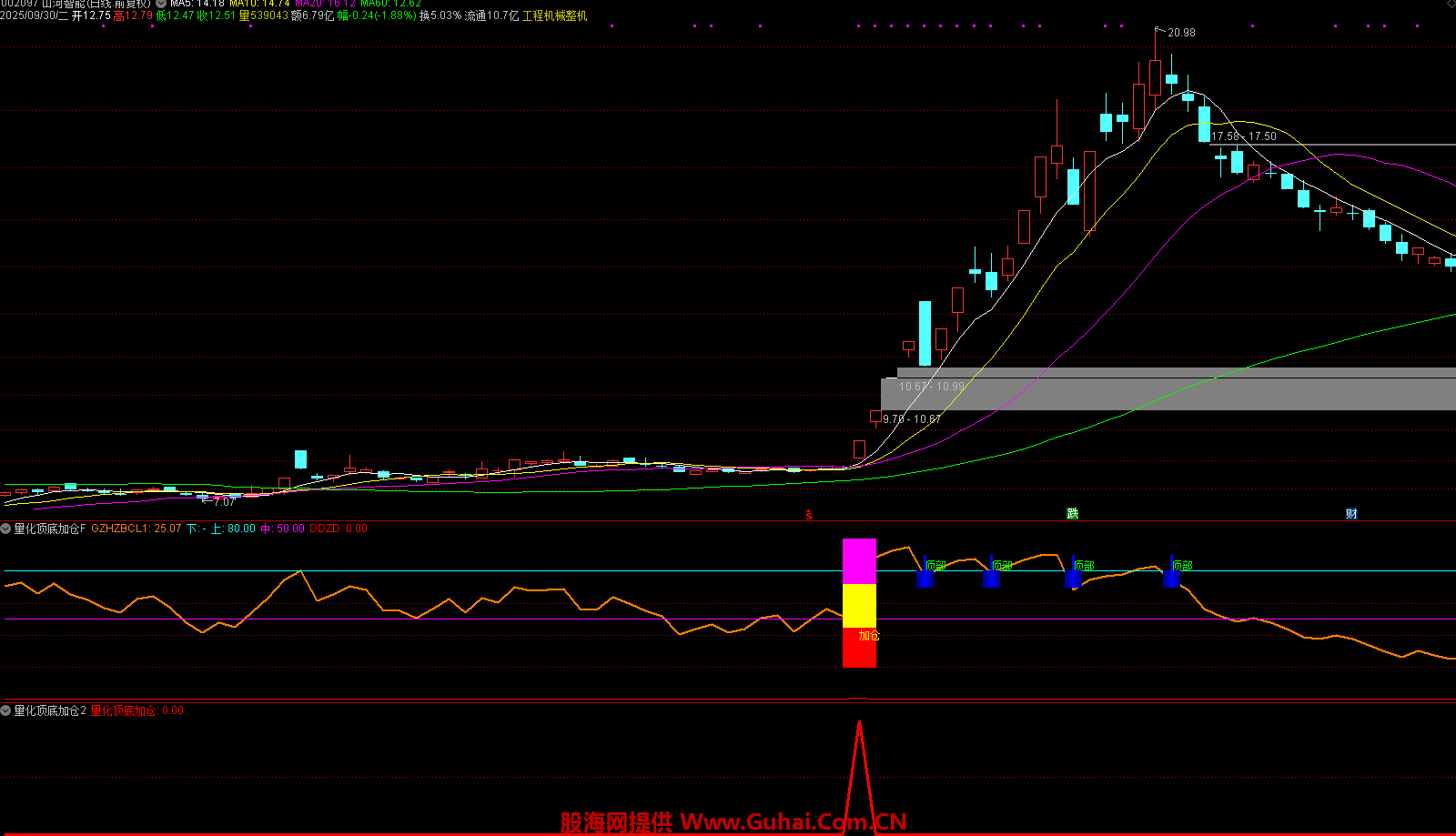Click the 17.58-17.50 price gap label
The width and height of the screenshot is (1456, 836).
[x=1243, y=136]
